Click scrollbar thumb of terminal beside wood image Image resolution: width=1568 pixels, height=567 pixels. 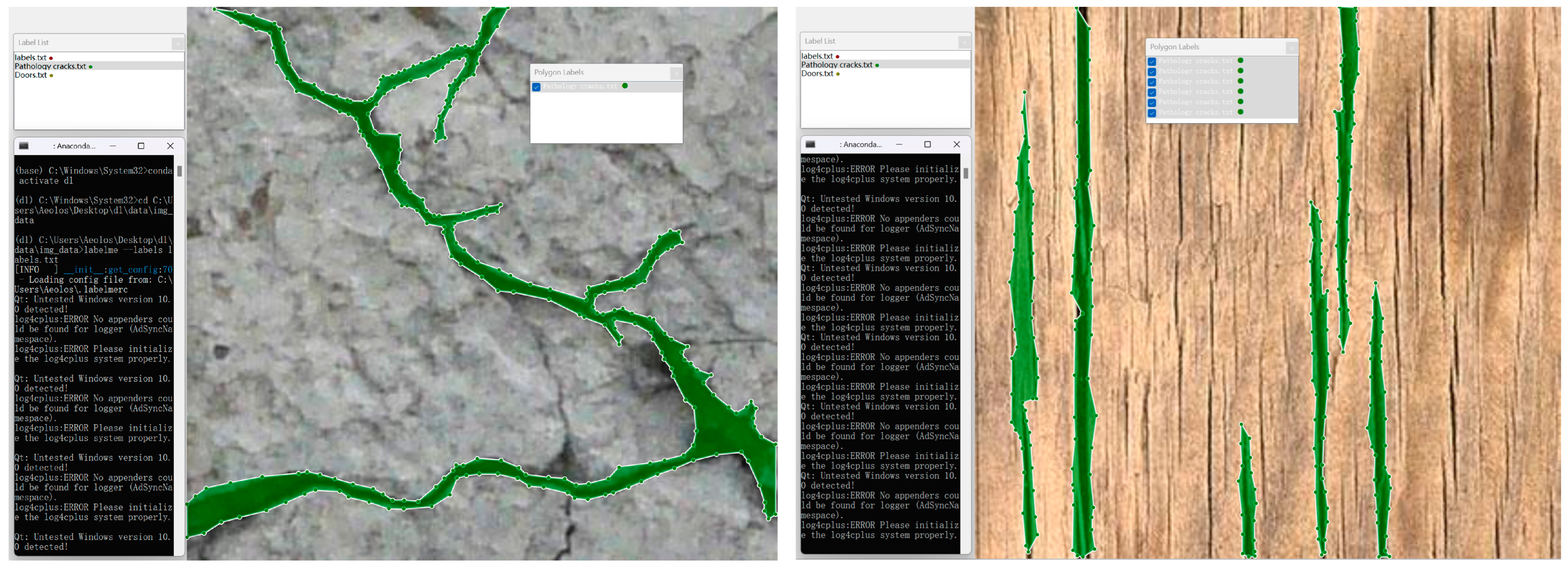[x=965, y=173]
